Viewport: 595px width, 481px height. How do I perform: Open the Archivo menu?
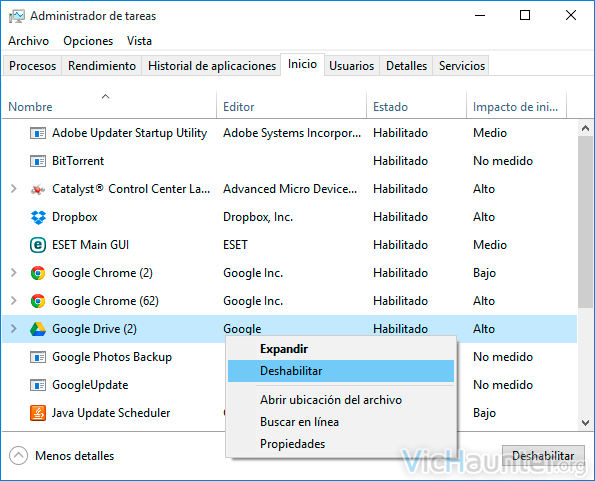[28, 41]
